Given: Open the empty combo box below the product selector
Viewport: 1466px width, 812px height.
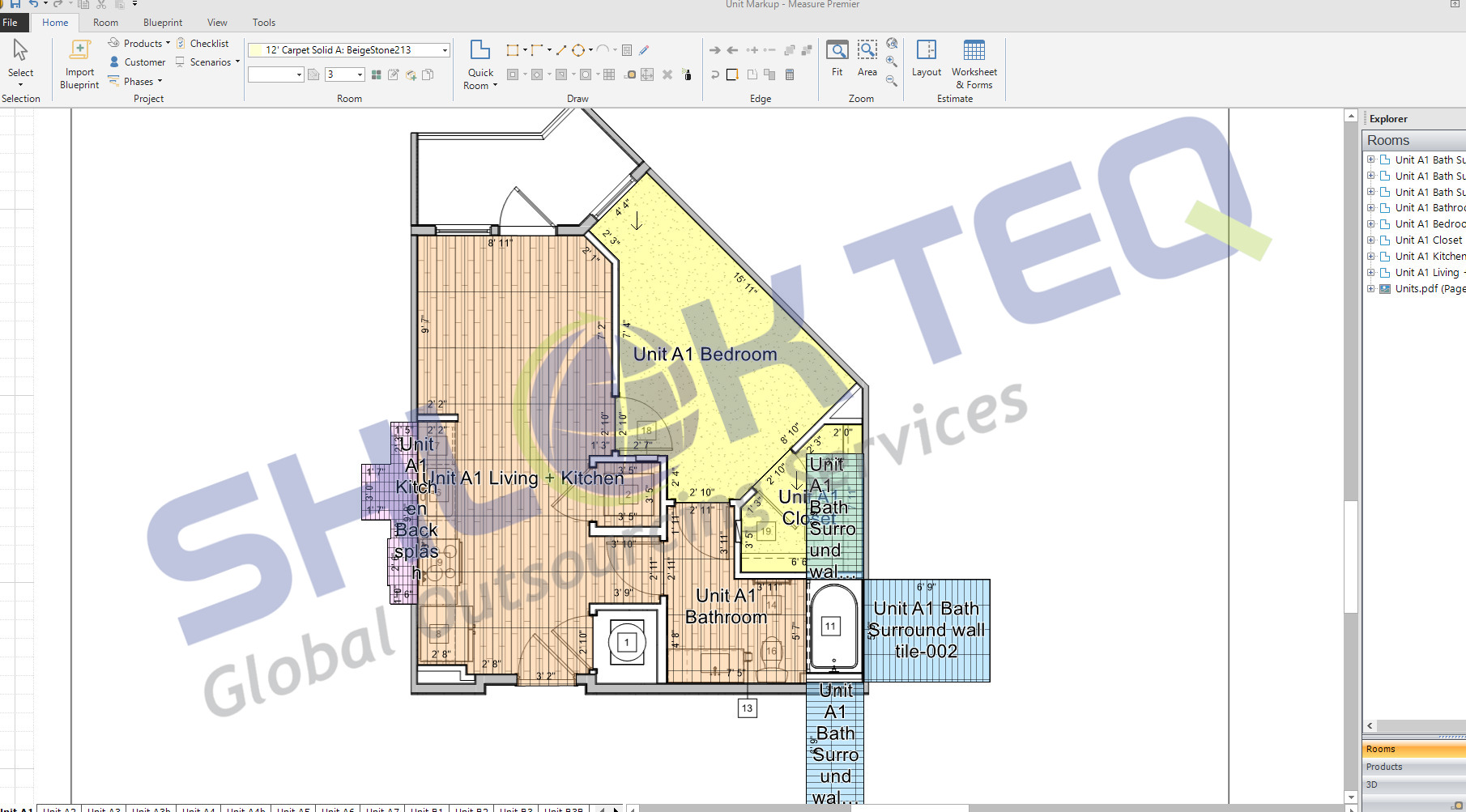Looking at the screenshot, I should [x=275, y=74].
